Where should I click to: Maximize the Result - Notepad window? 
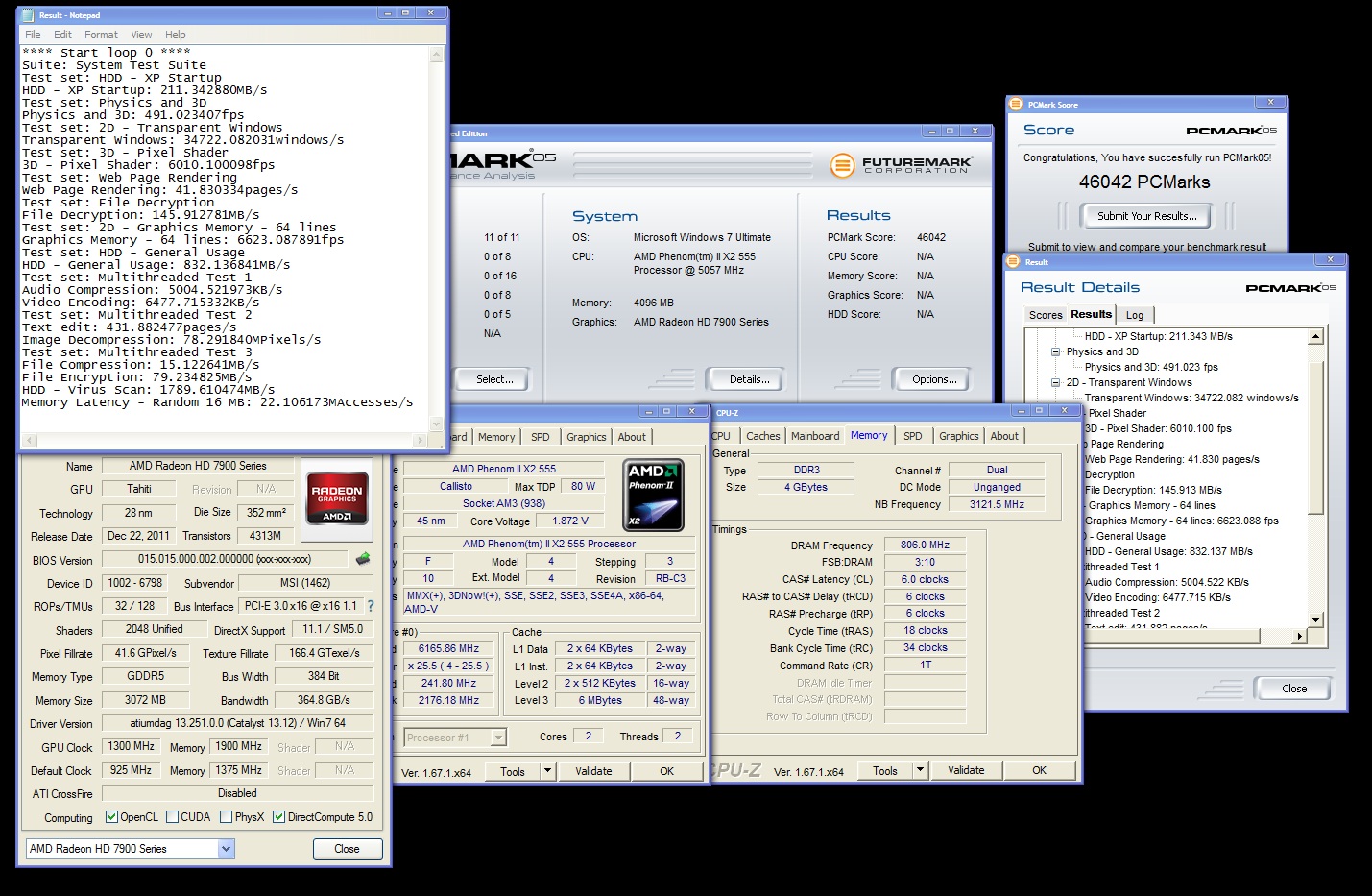406,13
